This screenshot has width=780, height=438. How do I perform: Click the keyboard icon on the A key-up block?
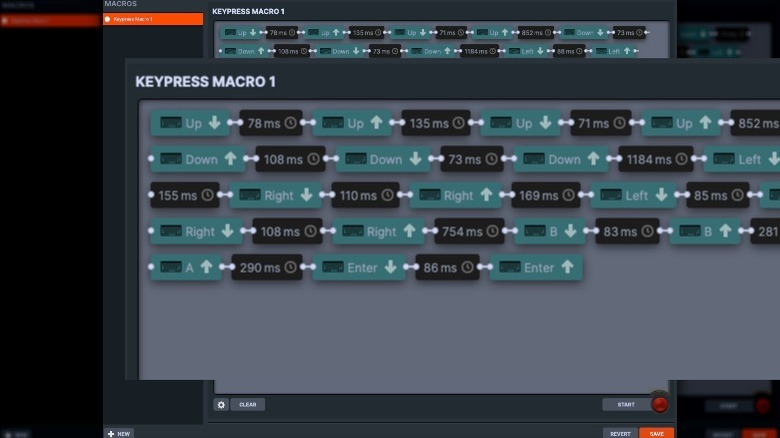click(170, 268)
